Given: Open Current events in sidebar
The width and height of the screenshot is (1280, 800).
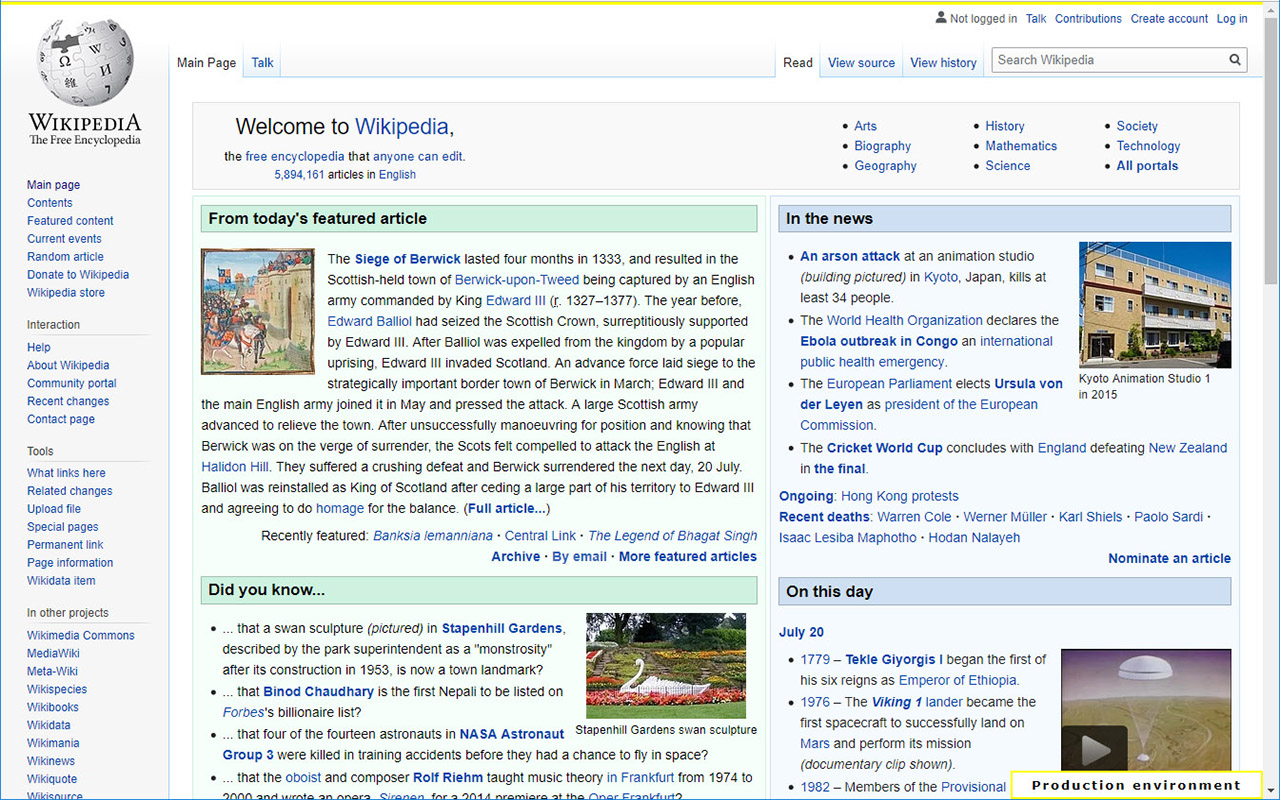Looking at the screenshot, I should point(64,239).
